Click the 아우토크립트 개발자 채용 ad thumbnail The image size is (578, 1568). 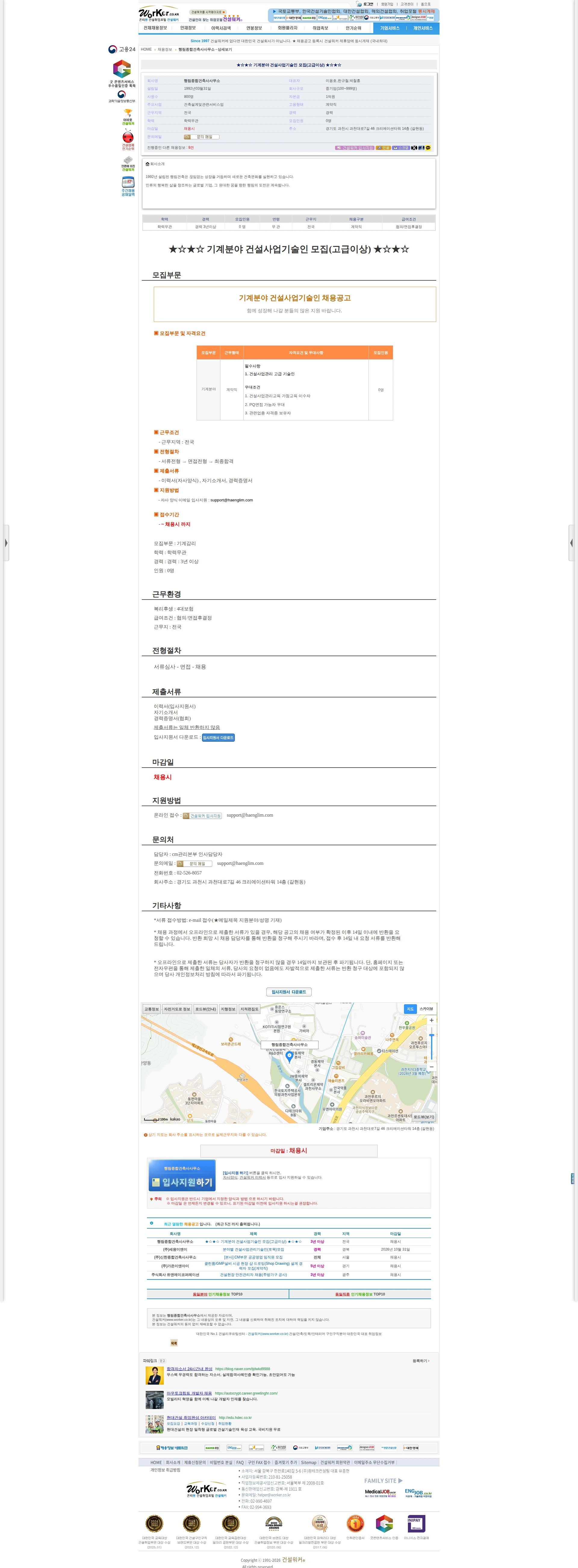(x=154, y=1399)
